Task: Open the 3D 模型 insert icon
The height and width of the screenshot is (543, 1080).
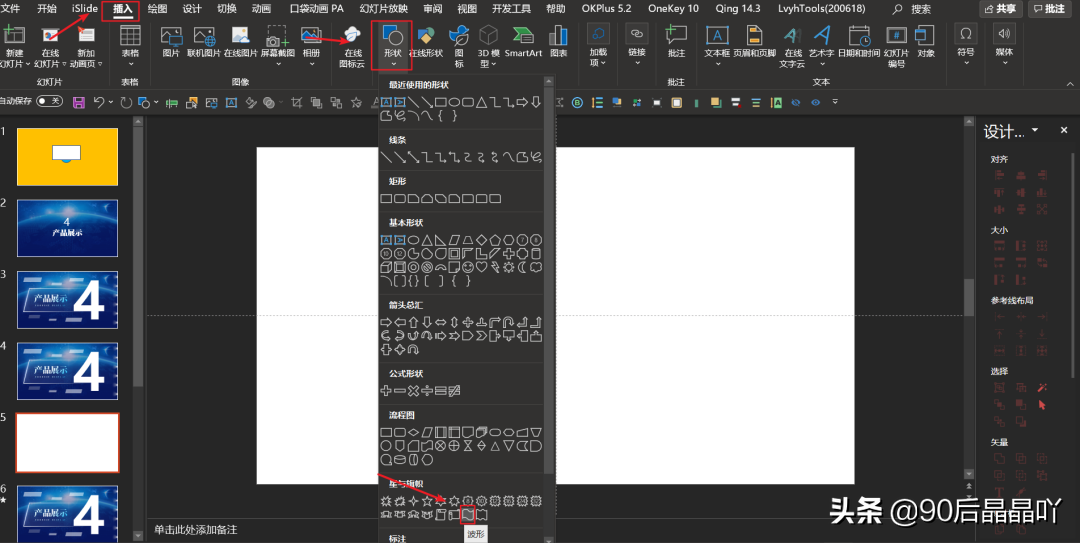Action: pyautogui.click(x=488, y=45)
